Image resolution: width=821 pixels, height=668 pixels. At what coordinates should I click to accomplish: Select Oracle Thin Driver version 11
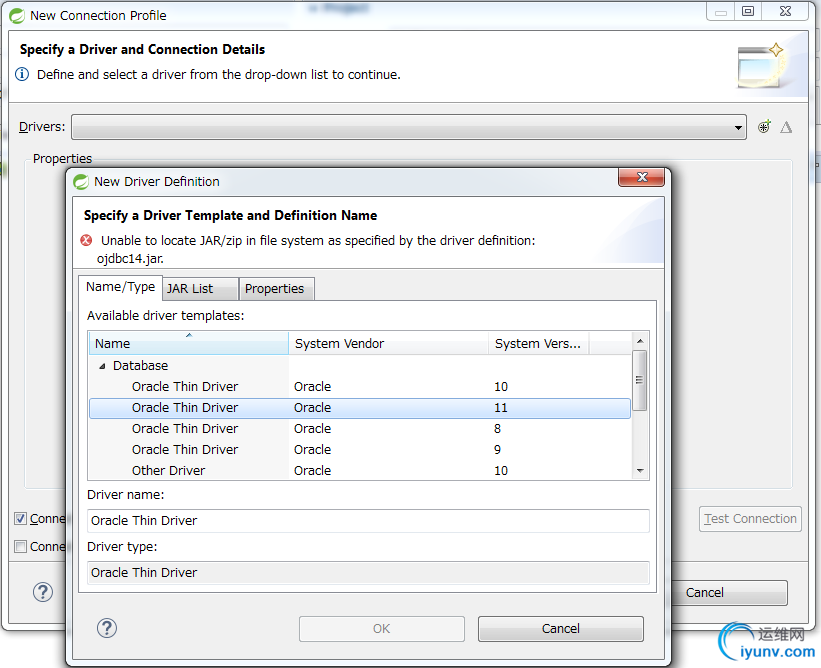coord(360,408)
